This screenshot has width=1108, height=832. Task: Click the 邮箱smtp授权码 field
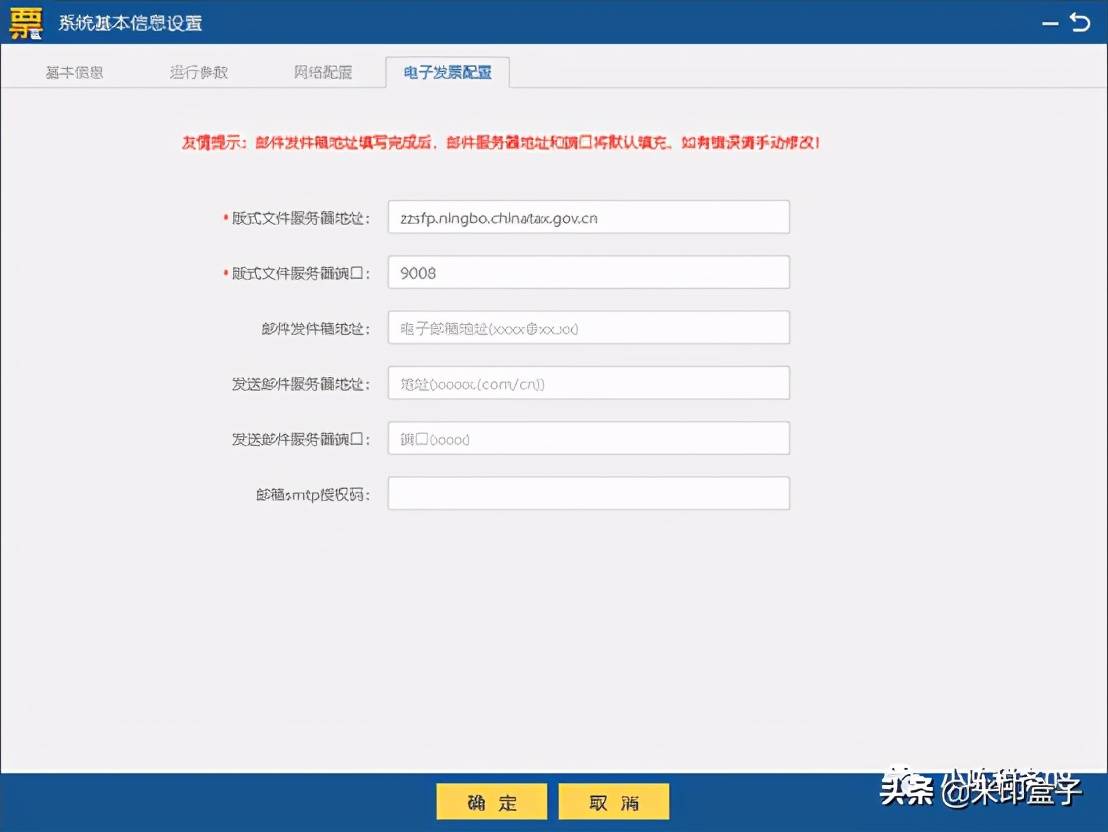tap(588, 492)
